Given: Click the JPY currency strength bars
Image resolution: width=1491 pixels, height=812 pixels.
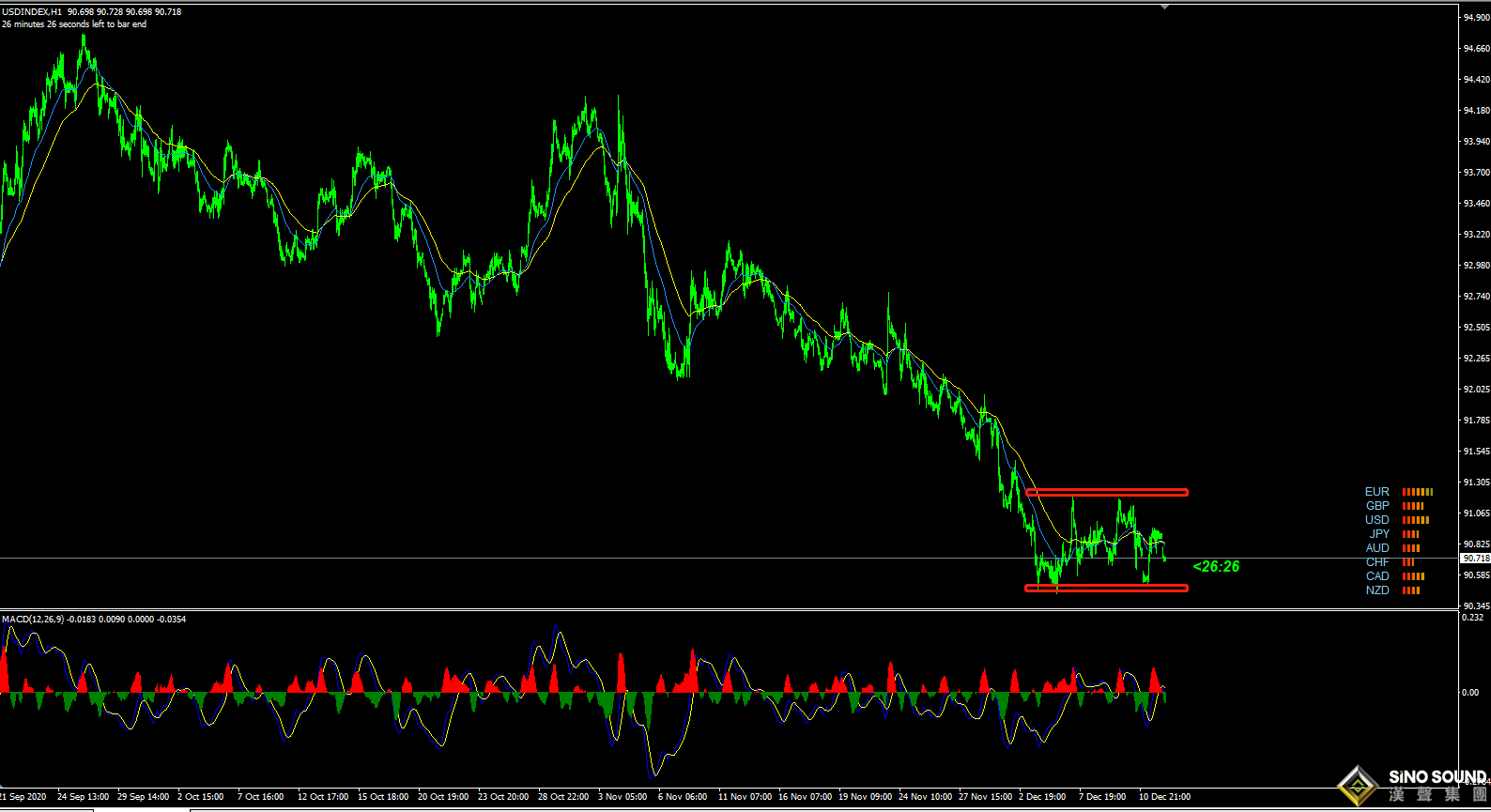Looking at the screenshot, I should [x=1410, y=534].
